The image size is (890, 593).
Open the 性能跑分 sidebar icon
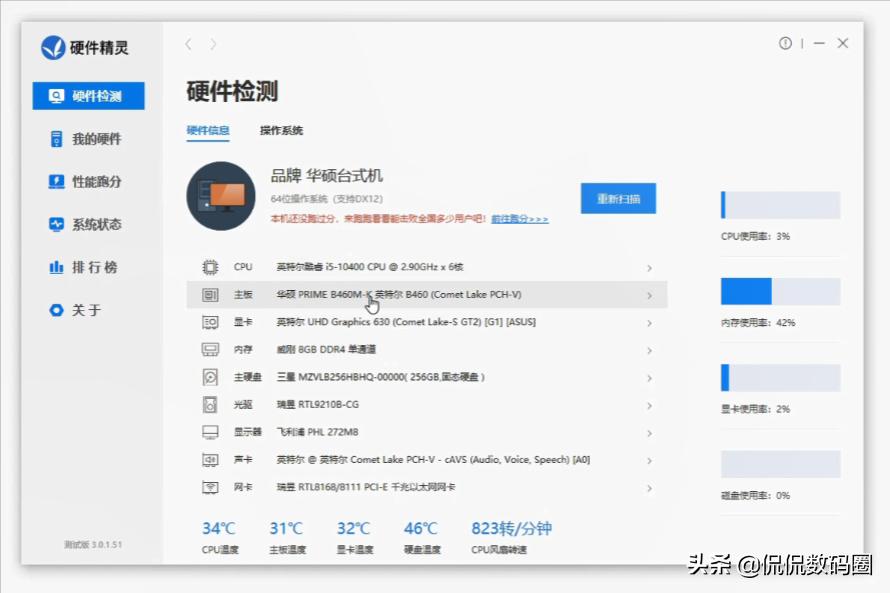(x=57, y=181)
